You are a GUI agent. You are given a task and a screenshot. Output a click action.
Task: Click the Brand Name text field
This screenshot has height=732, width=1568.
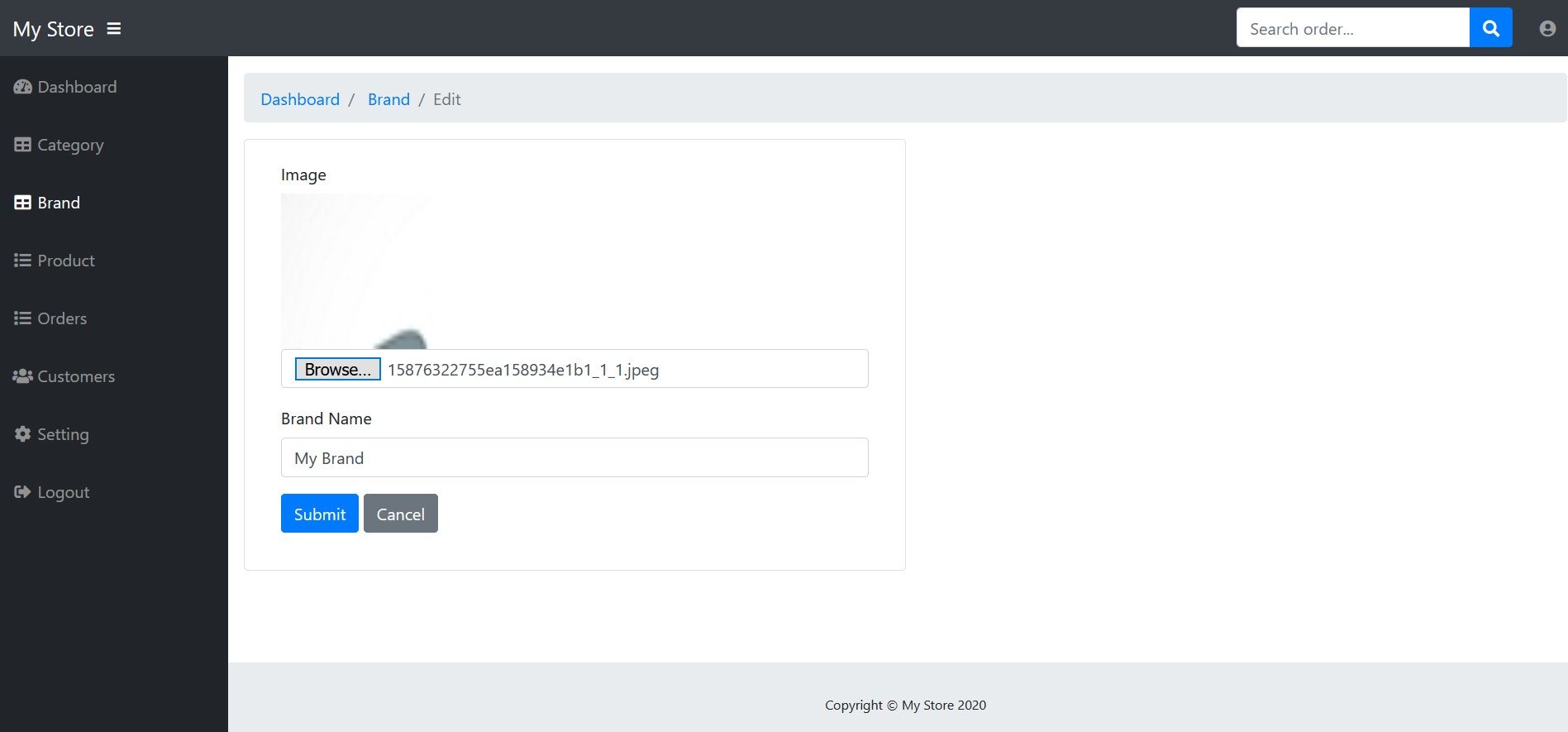coord(574,457)
